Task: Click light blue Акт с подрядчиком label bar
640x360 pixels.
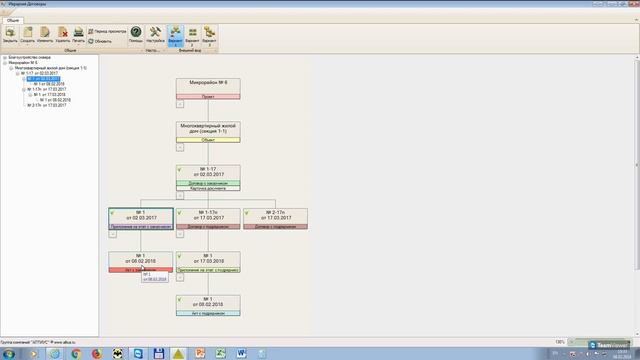Action: (208, 313)
